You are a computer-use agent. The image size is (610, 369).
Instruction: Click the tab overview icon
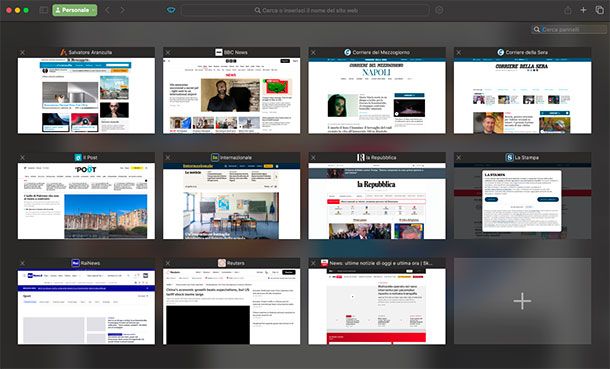(x=599, y=10)
